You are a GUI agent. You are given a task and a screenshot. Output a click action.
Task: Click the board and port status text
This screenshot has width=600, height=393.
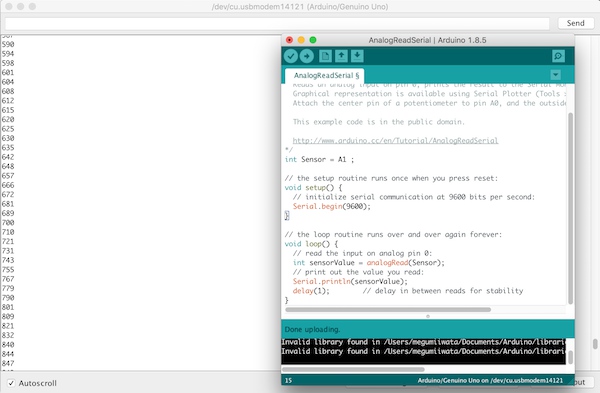click(x=490, y=380)
